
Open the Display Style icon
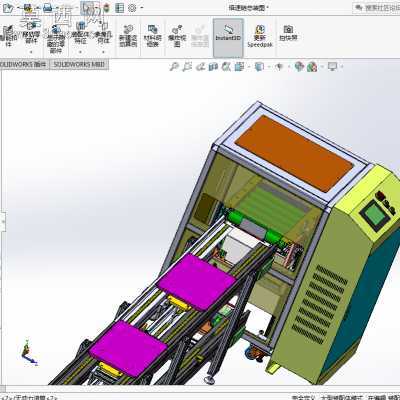click(x=259, y=67)
